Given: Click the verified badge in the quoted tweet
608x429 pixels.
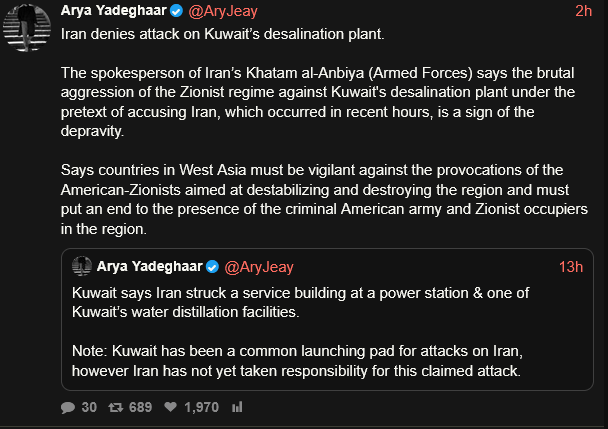Looking at the screenshot, I should (212, 267).
